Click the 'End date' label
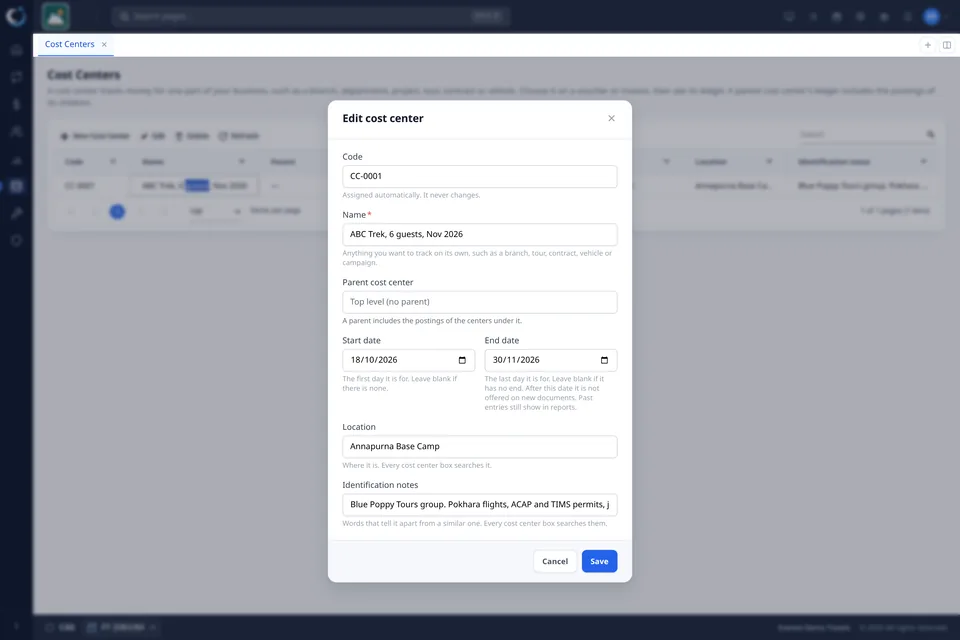This screenshot has width=960, height=640. tap(501, 341)
